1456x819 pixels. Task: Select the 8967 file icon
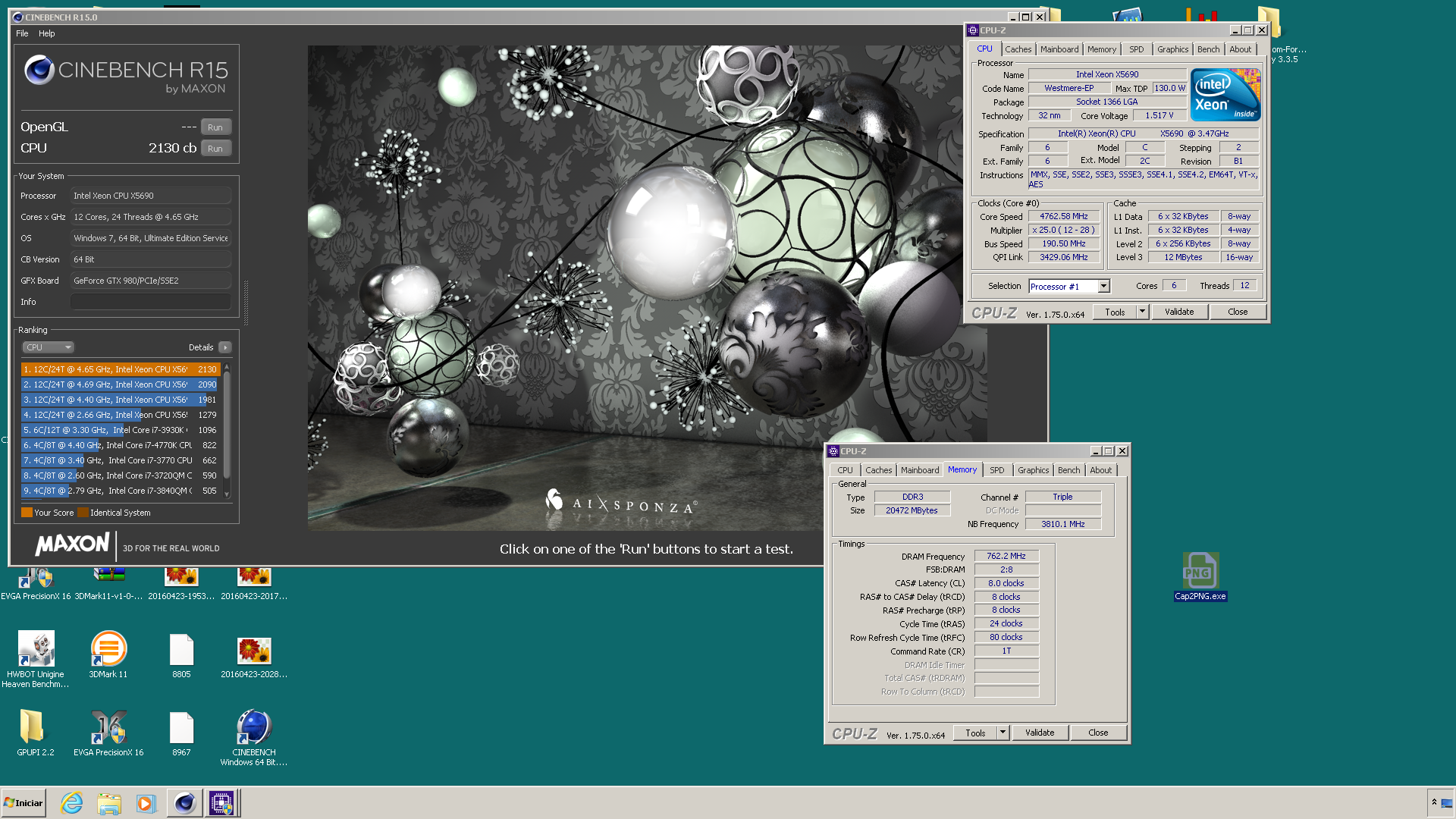point(181,733)
